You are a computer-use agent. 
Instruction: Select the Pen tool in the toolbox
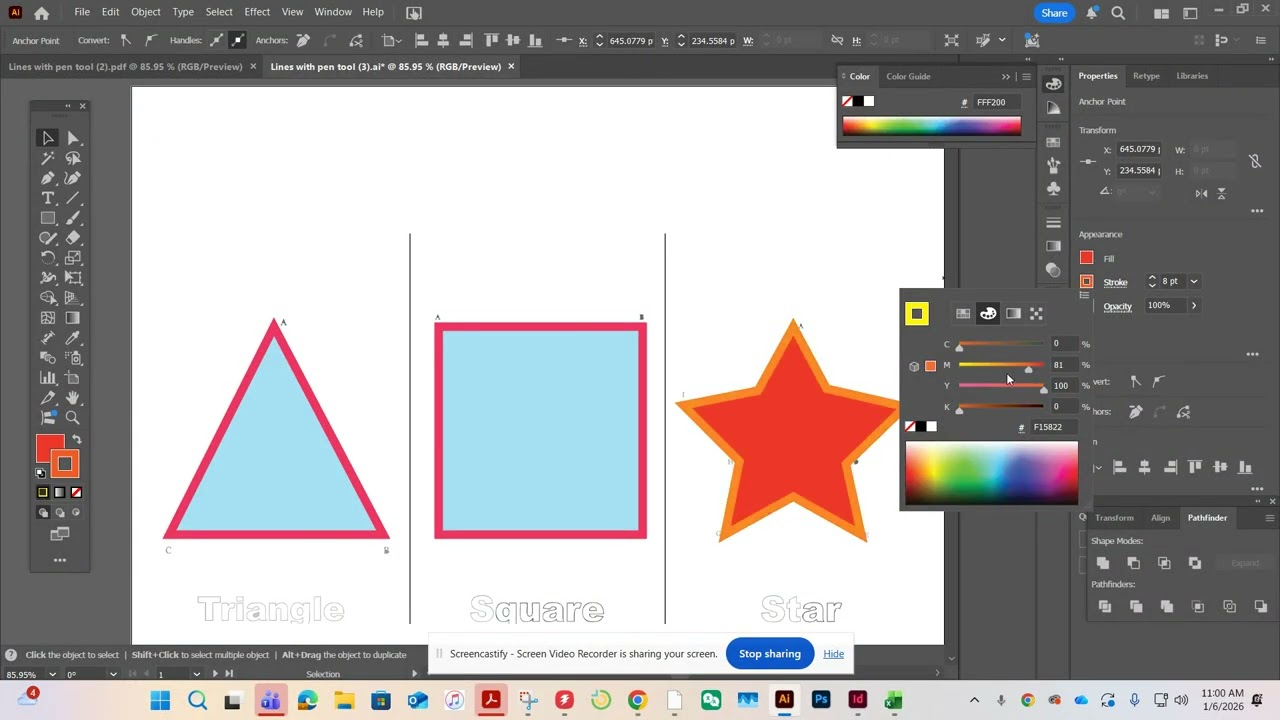48,178
